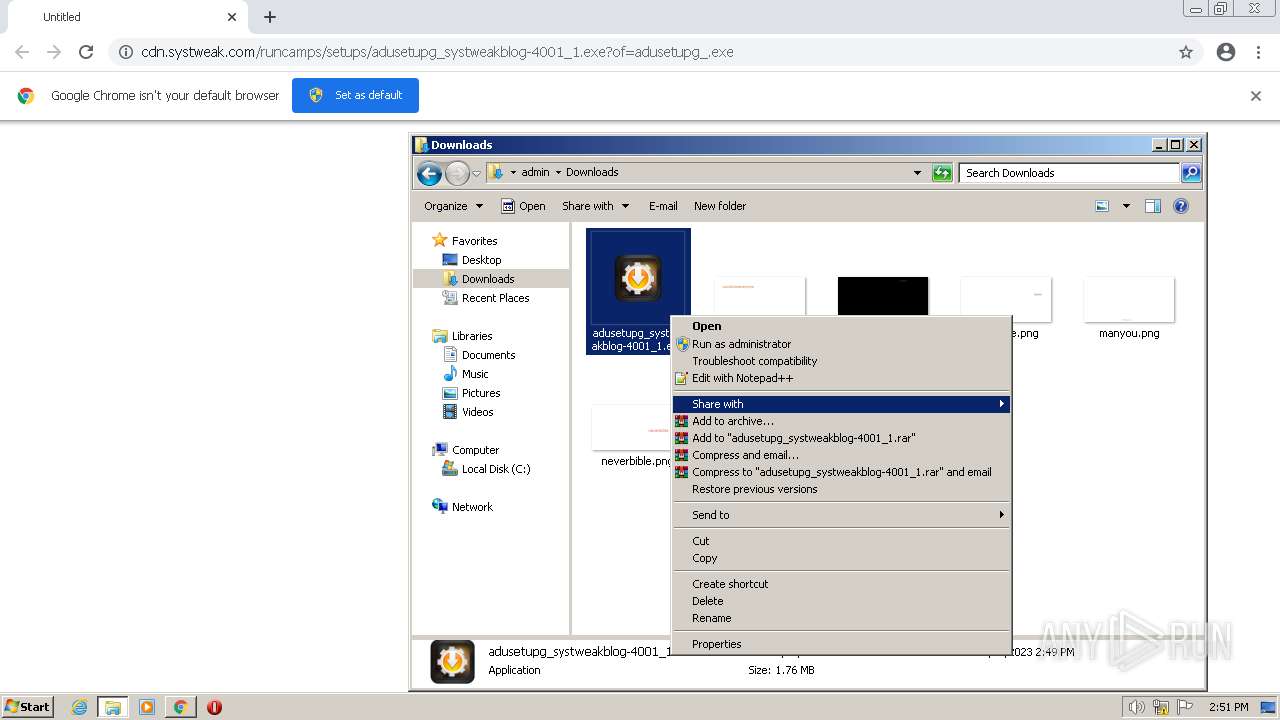1280x720 pixels.
Task: Select Computer in the navigation pane
Action: pyautogui.click(x=475, y=450)
